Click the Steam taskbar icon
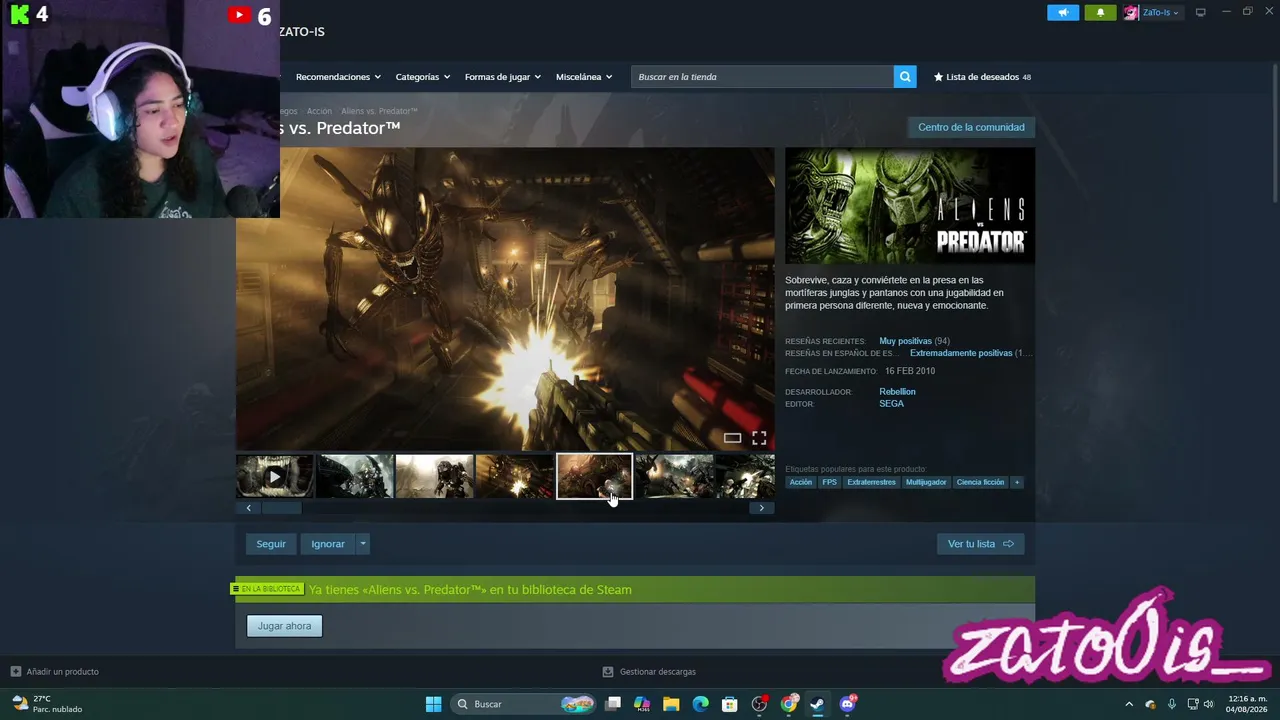Image resolution: width=1280 pixels, height=720 pixels. tap(818, 704)
